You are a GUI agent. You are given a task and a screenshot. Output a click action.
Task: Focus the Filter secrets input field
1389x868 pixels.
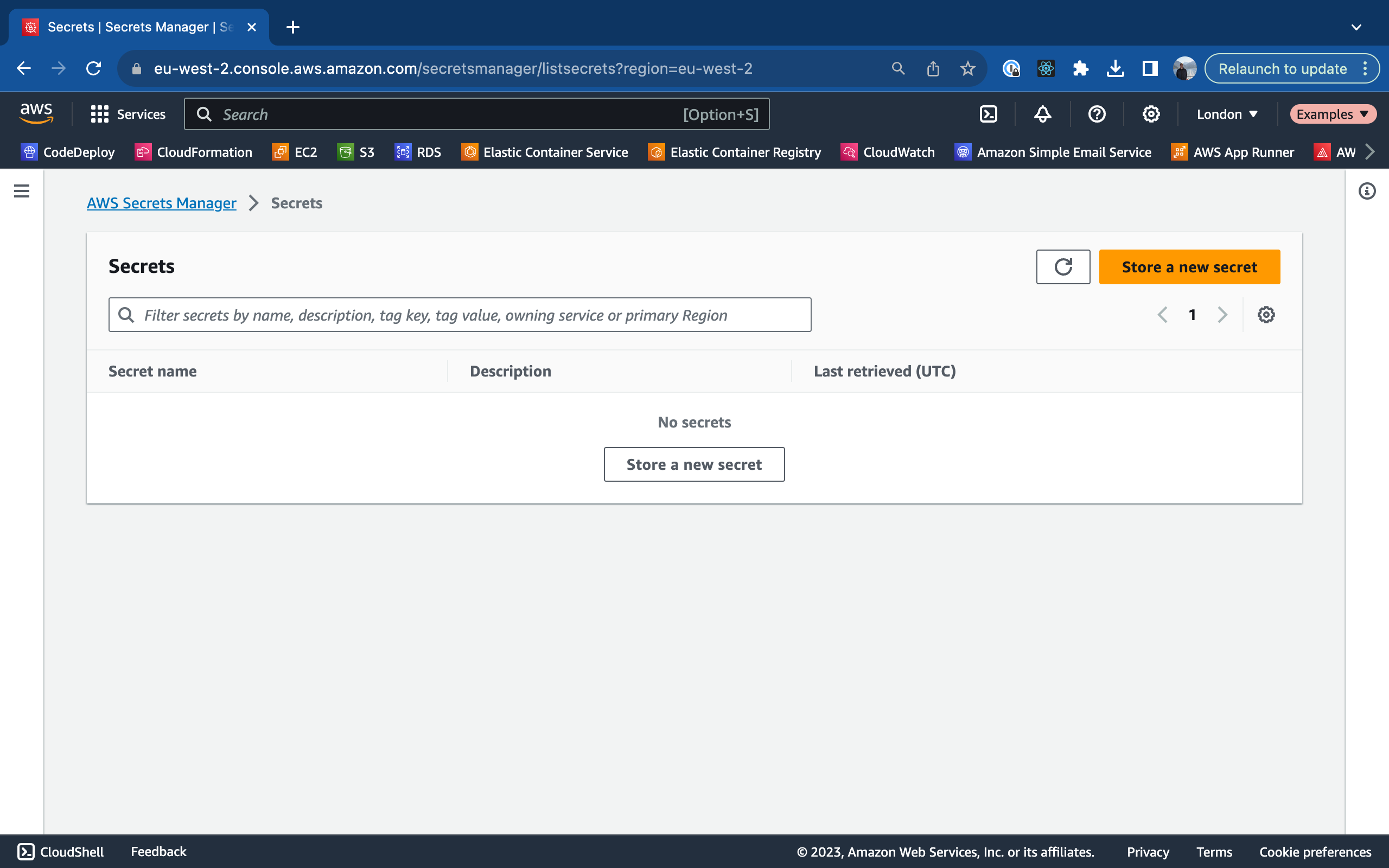click(460, 315)
